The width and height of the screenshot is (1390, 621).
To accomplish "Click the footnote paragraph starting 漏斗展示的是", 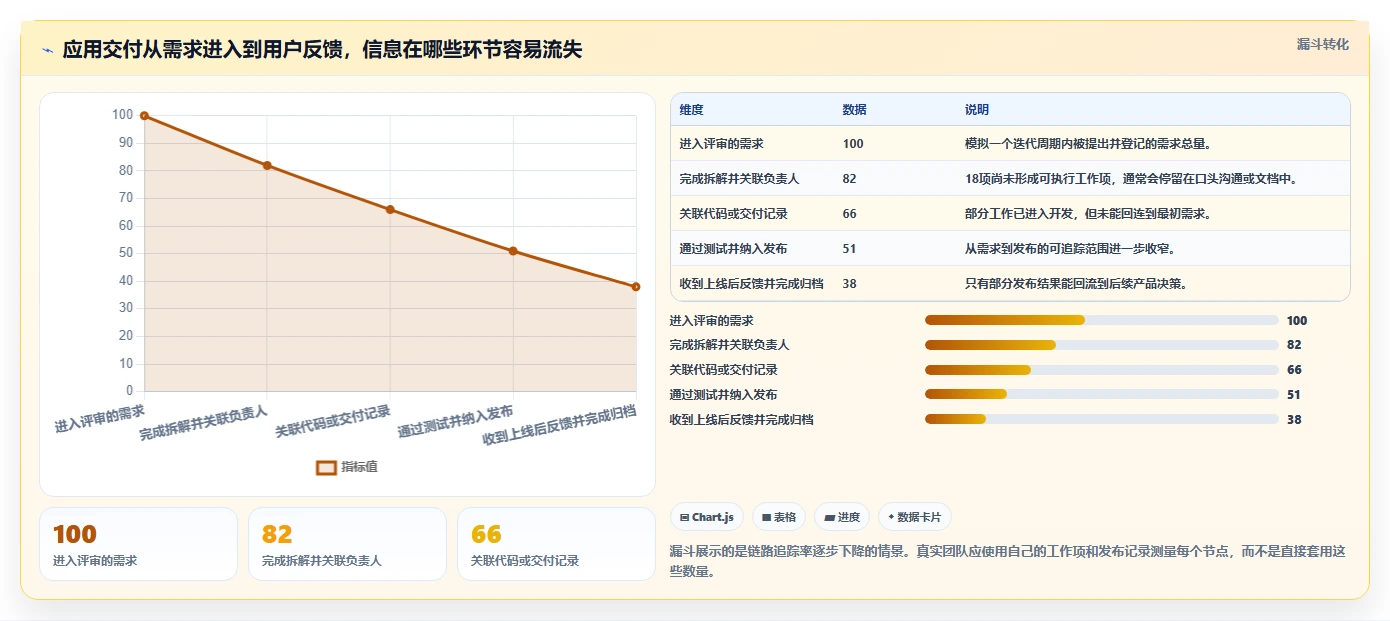I will (1008, 562).
